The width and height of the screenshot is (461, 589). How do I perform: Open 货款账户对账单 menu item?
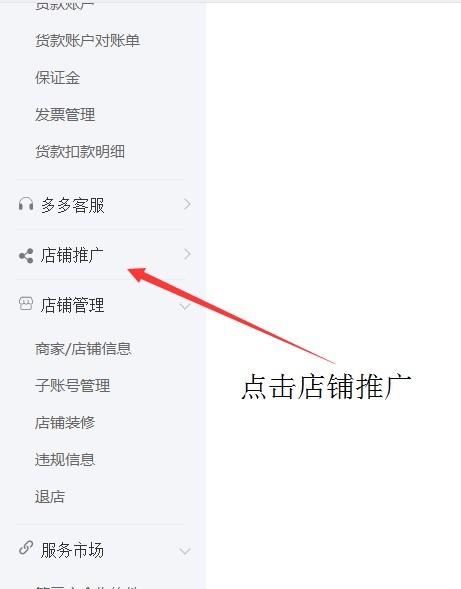88,41
